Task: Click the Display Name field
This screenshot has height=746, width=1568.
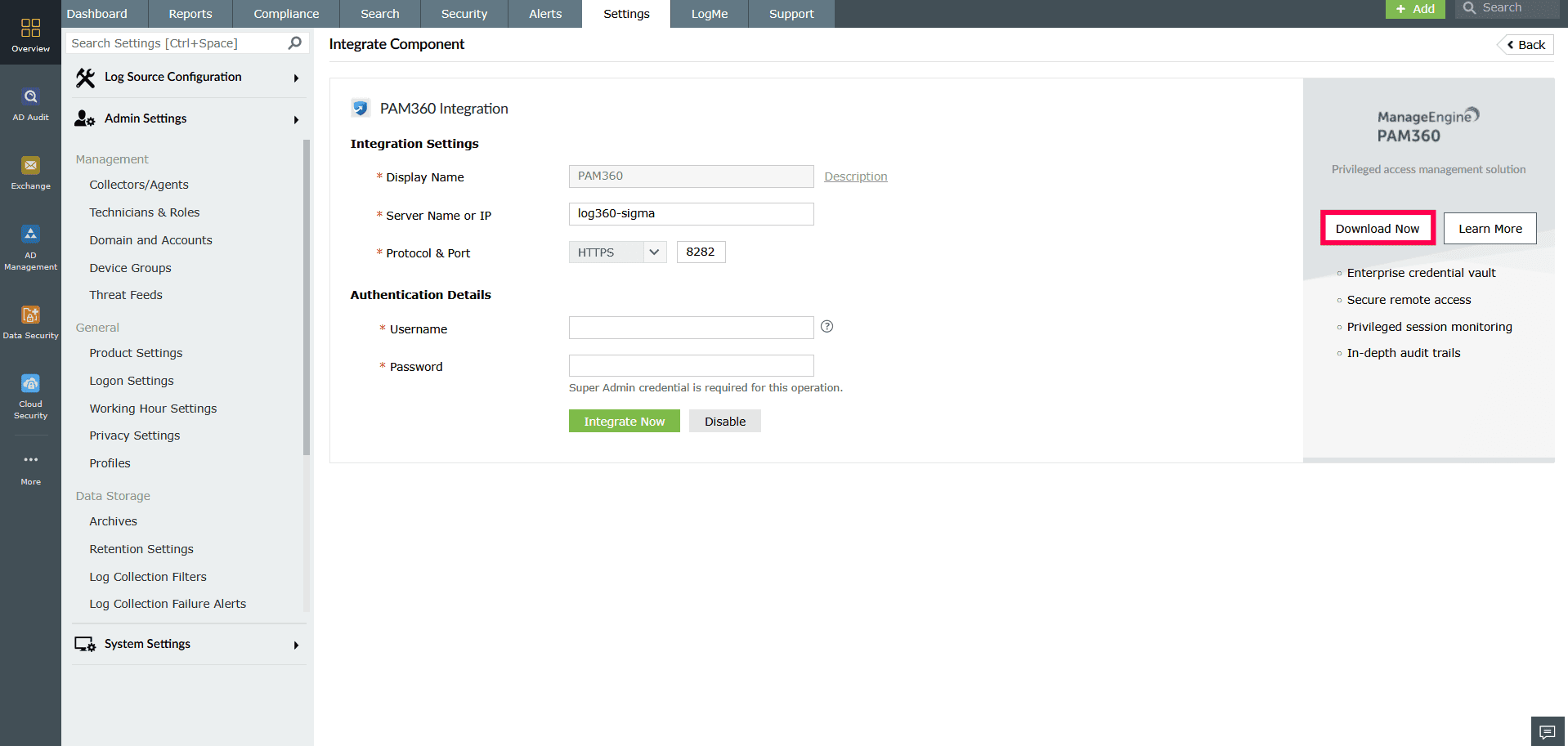Action: pyautogui.click(x=692, y=176)
